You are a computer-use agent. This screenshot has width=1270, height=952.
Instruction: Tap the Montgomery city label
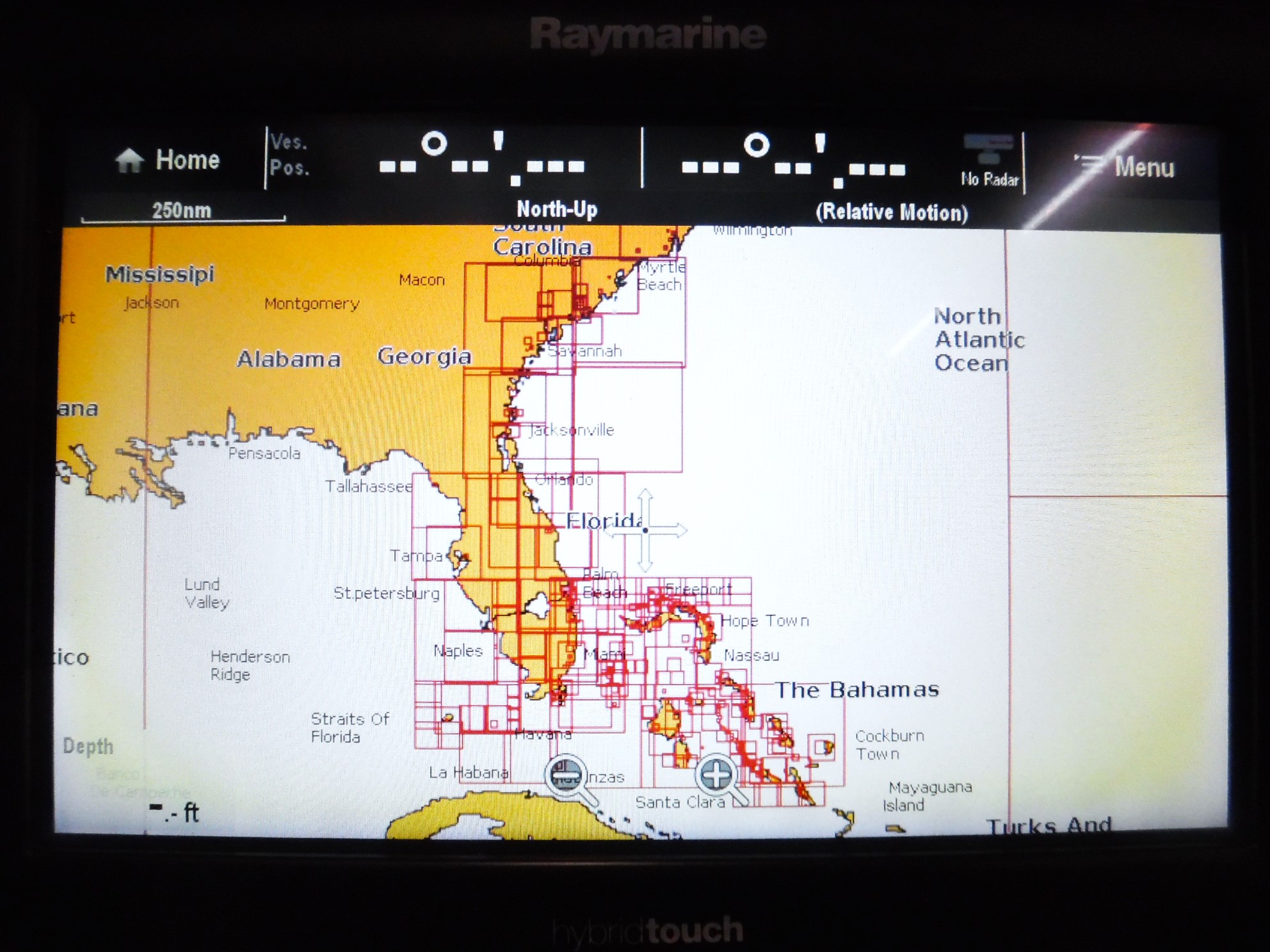(x=312, y=304)
